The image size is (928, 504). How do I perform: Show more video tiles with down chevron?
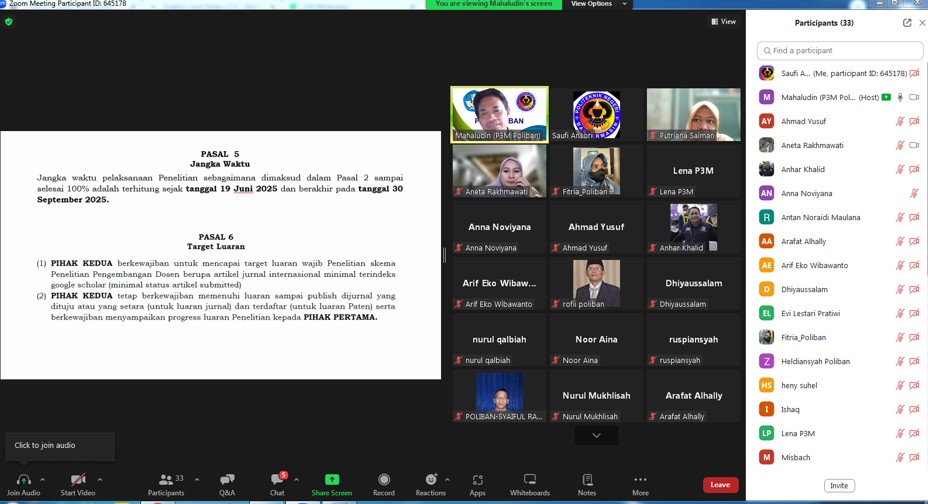coord(597,435)
